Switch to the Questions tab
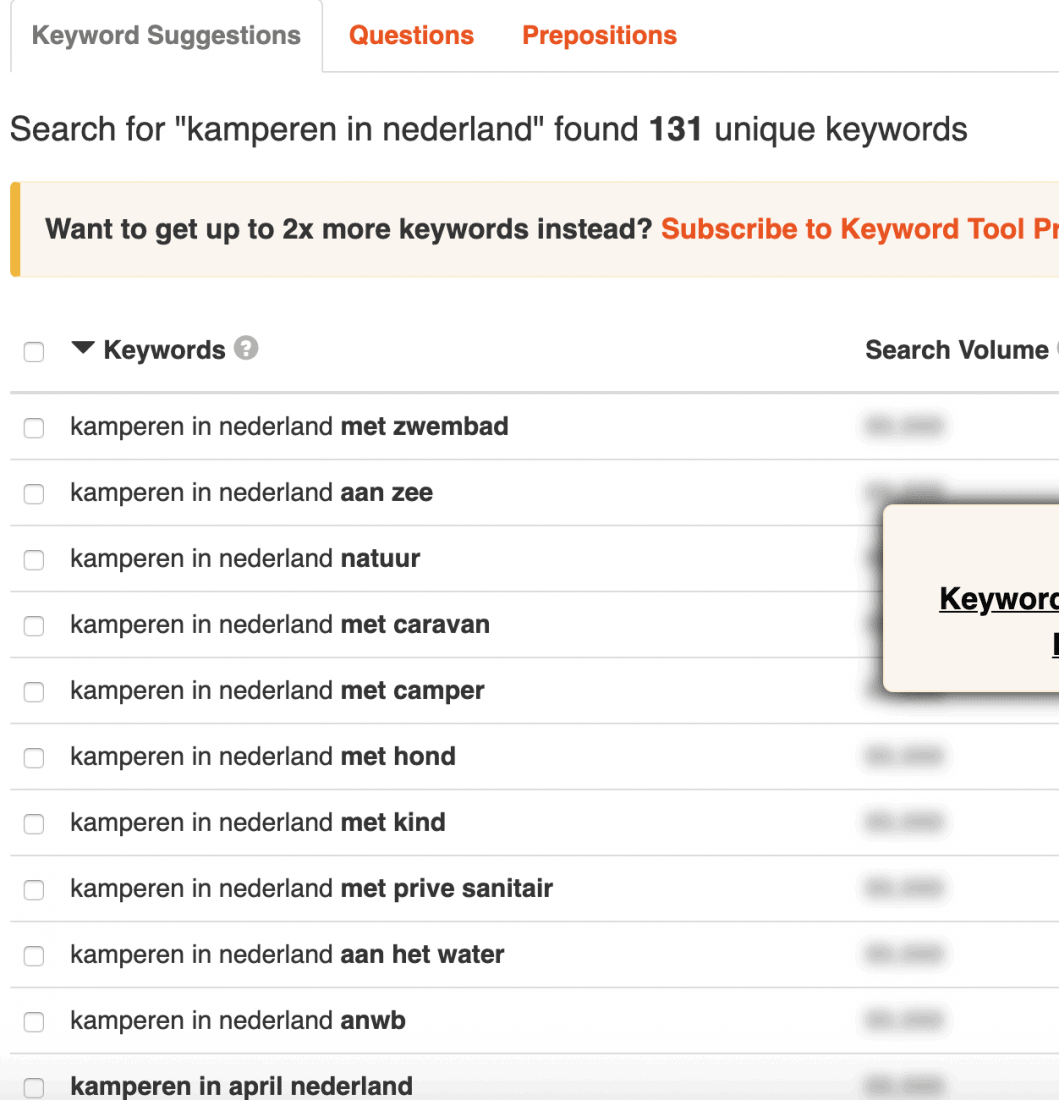This screenshot has height=1100, width=1059. tap(411, 36)
